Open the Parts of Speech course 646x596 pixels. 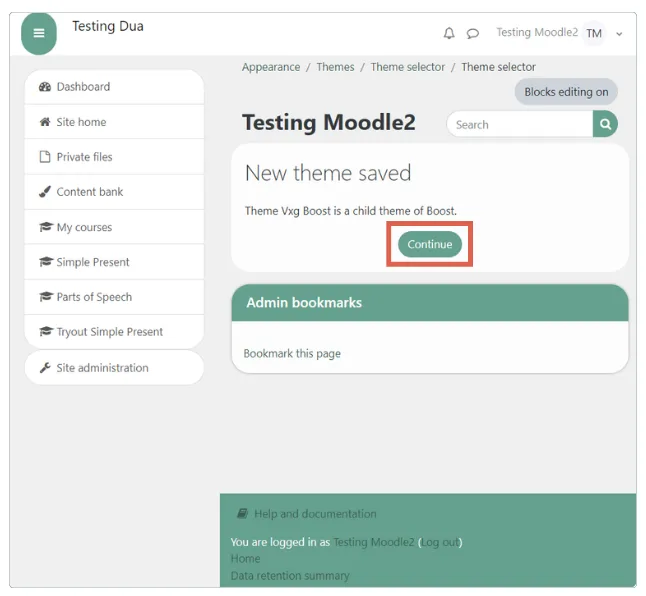click(x=114, y=297)
